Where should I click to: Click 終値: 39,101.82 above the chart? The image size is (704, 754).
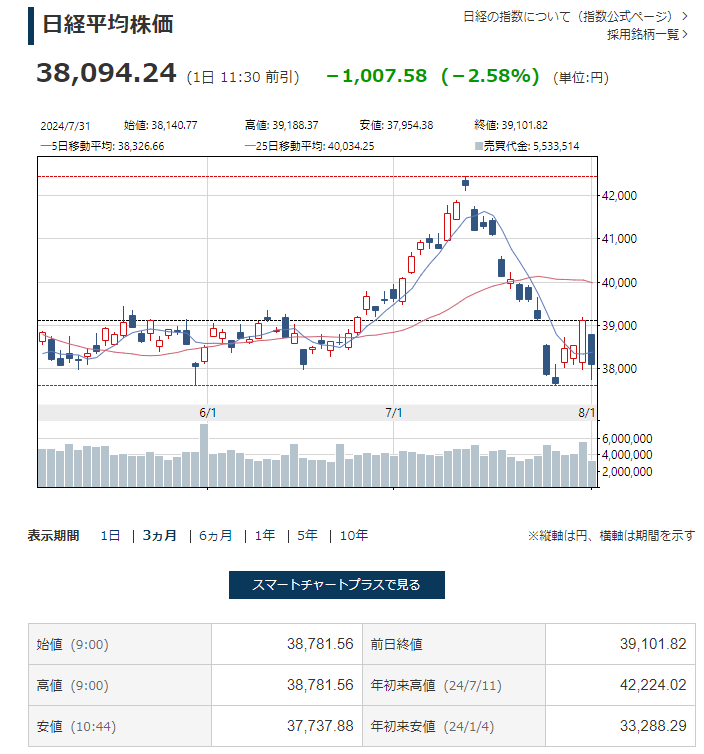tap(511, 126)
